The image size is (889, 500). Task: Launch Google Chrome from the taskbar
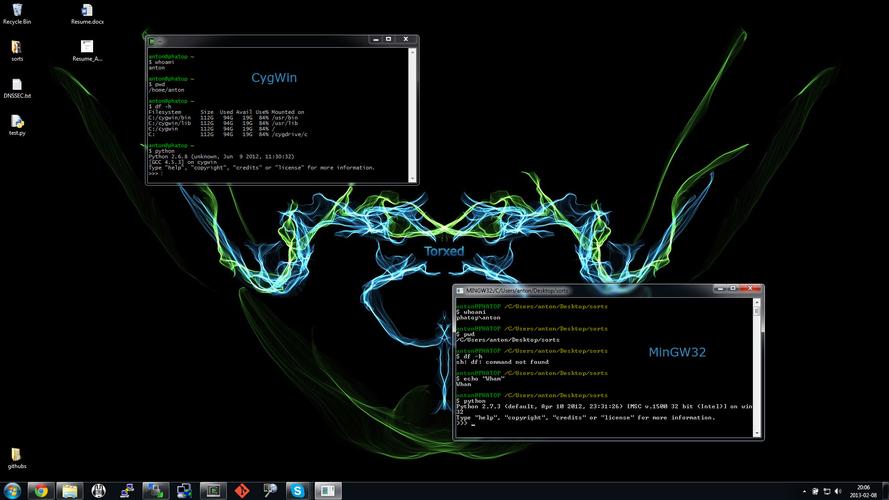pos(41,491)
